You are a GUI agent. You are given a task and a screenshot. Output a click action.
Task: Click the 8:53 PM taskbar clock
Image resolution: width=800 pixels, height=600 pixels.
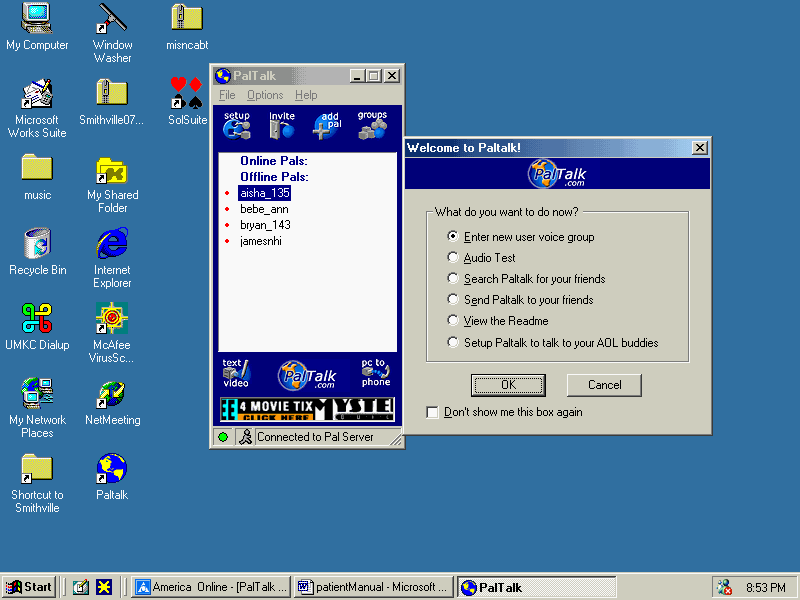[x=766, y=588]
